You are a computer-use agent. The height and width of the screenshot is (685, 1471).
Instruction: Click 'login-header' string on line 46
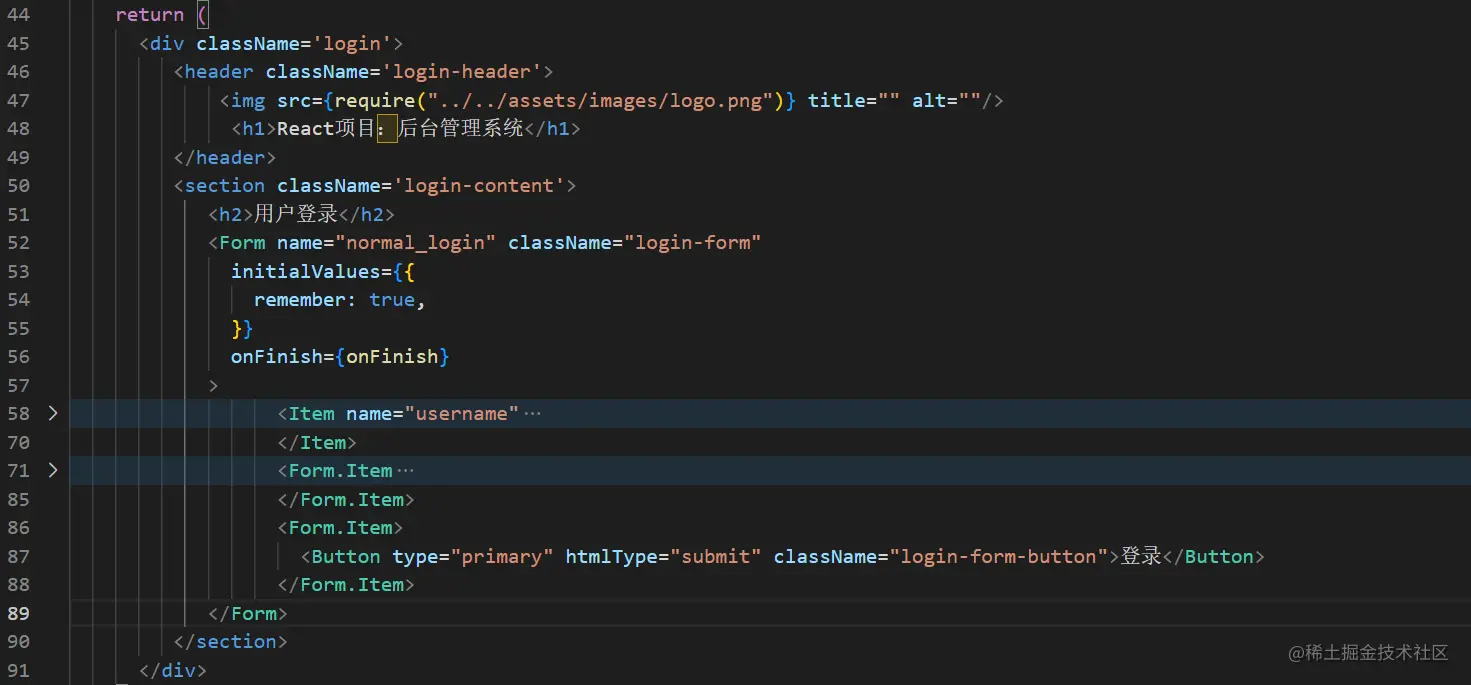(x=462, y=72)
